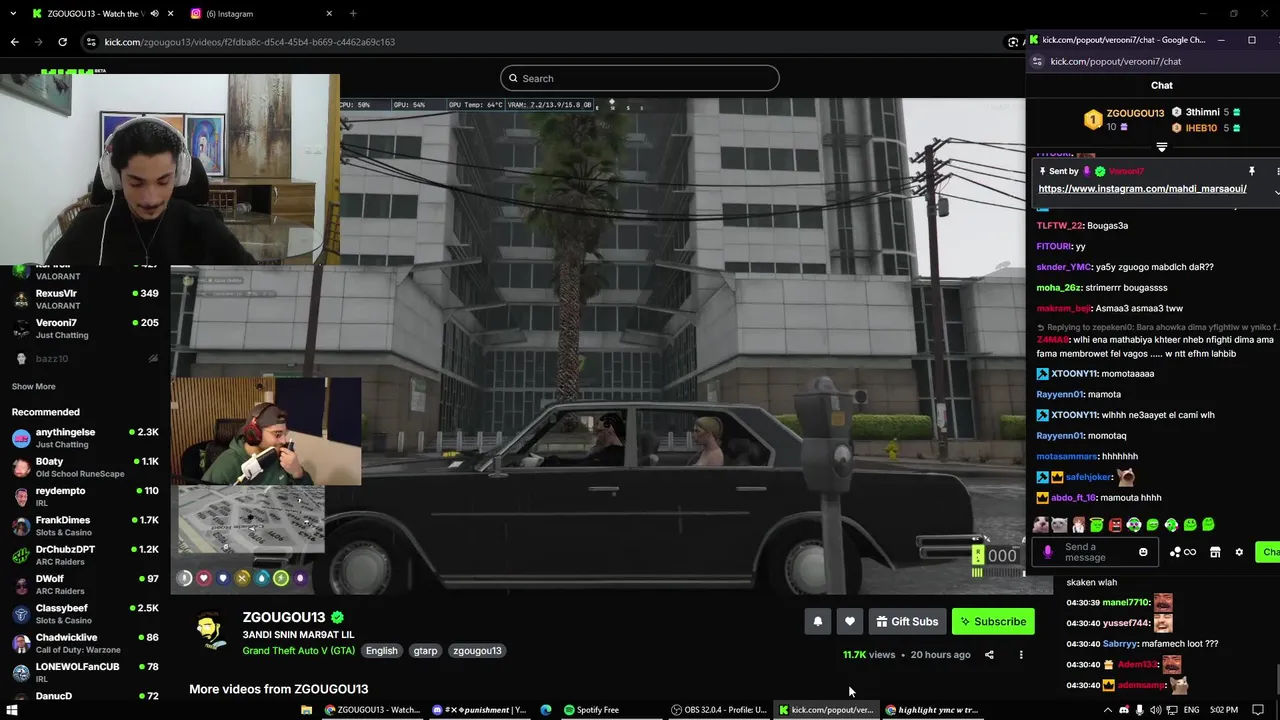
Task: Click the English tag
Action: pos(381,651)
